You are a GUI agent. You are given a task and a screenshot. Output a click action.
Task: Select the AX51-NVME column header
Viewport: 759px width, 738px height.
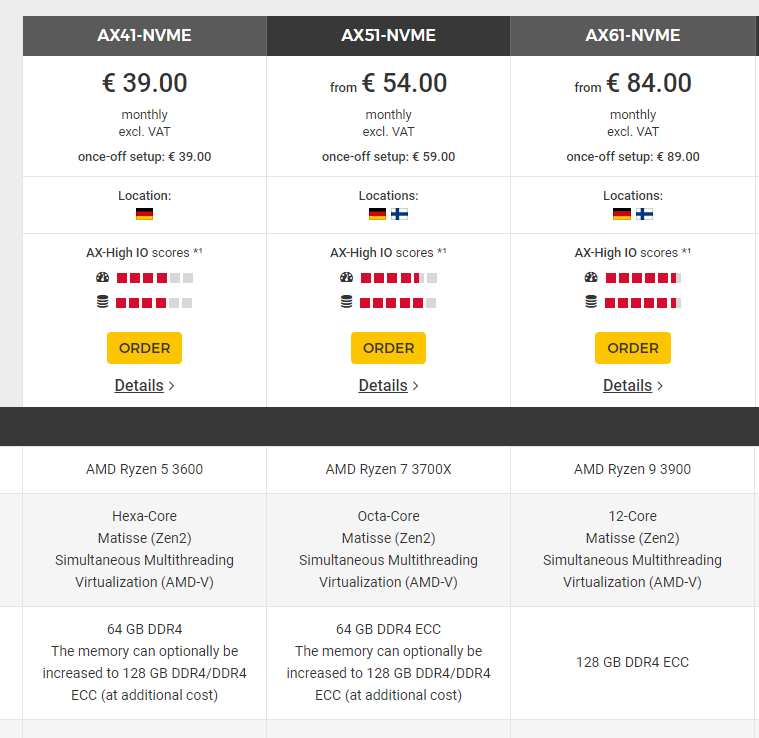tap(388, 36)
